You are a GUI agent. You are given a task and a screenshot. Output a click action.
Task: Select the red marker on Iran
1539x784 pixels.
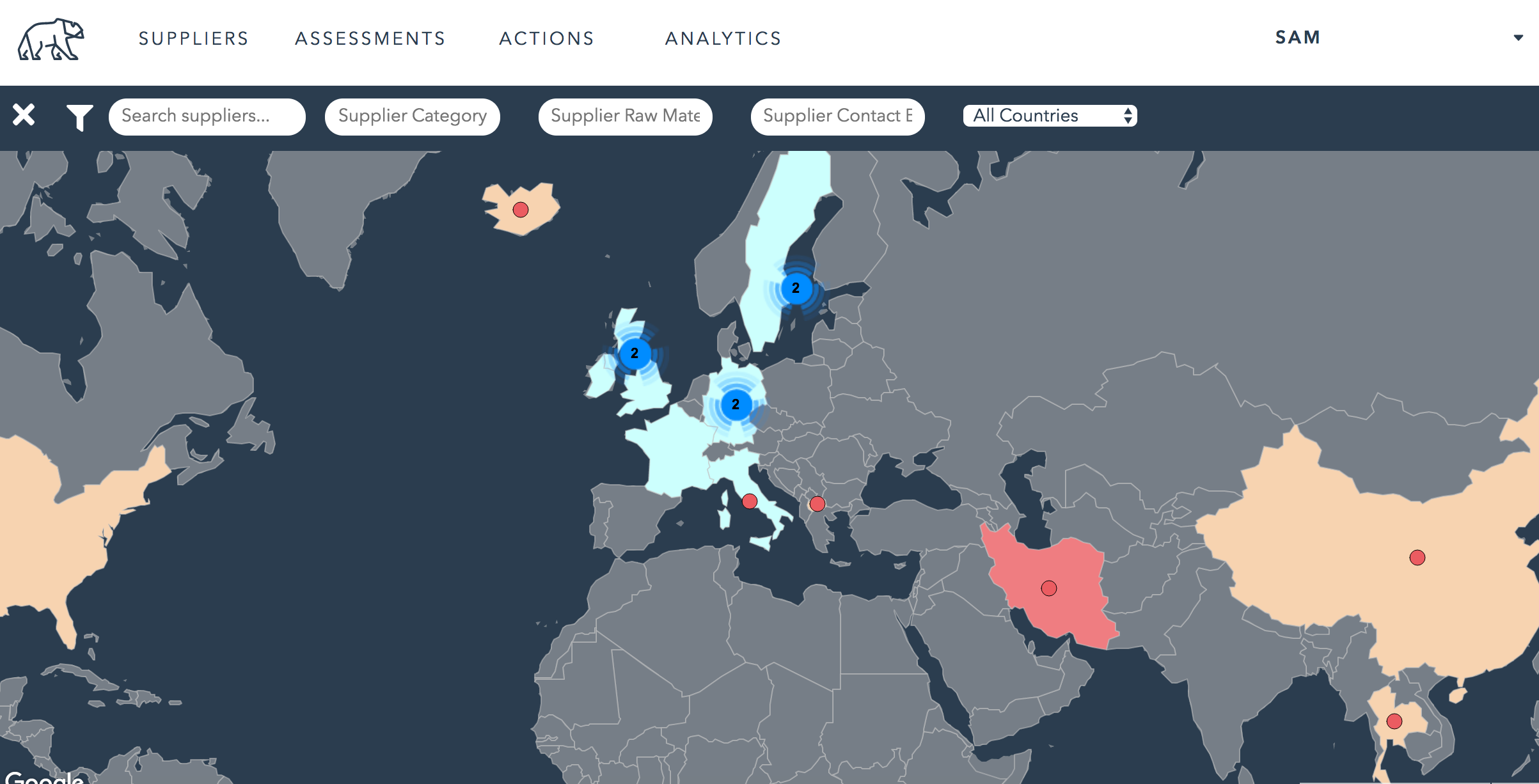pyautogui.click(x=1049, y=588)
